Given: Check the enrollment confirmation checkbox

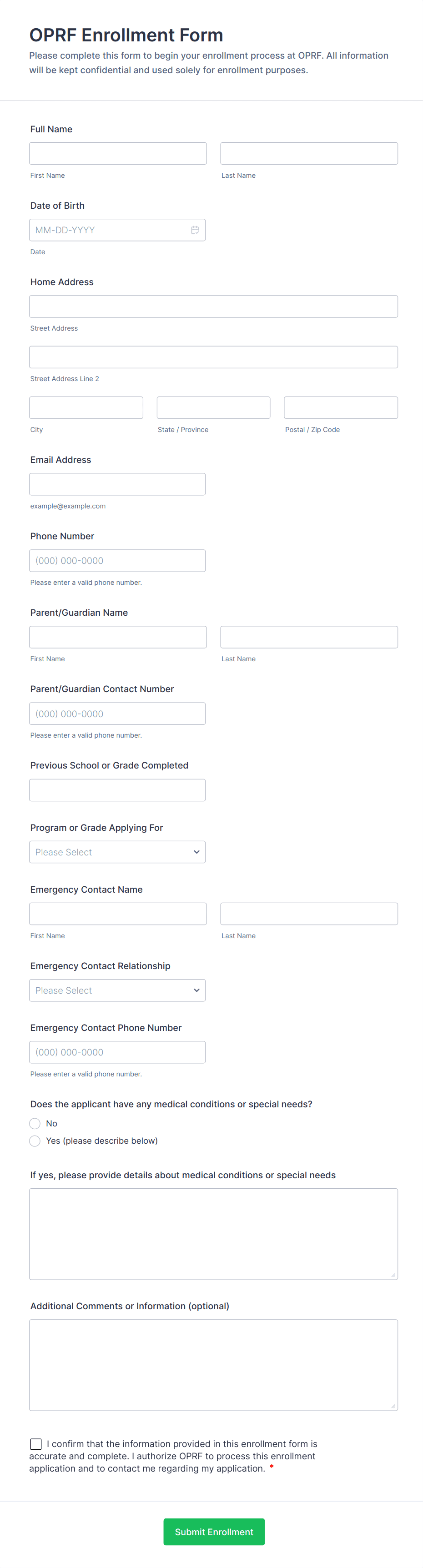Looking at the screenshot, I should [x=36, y=1444].
